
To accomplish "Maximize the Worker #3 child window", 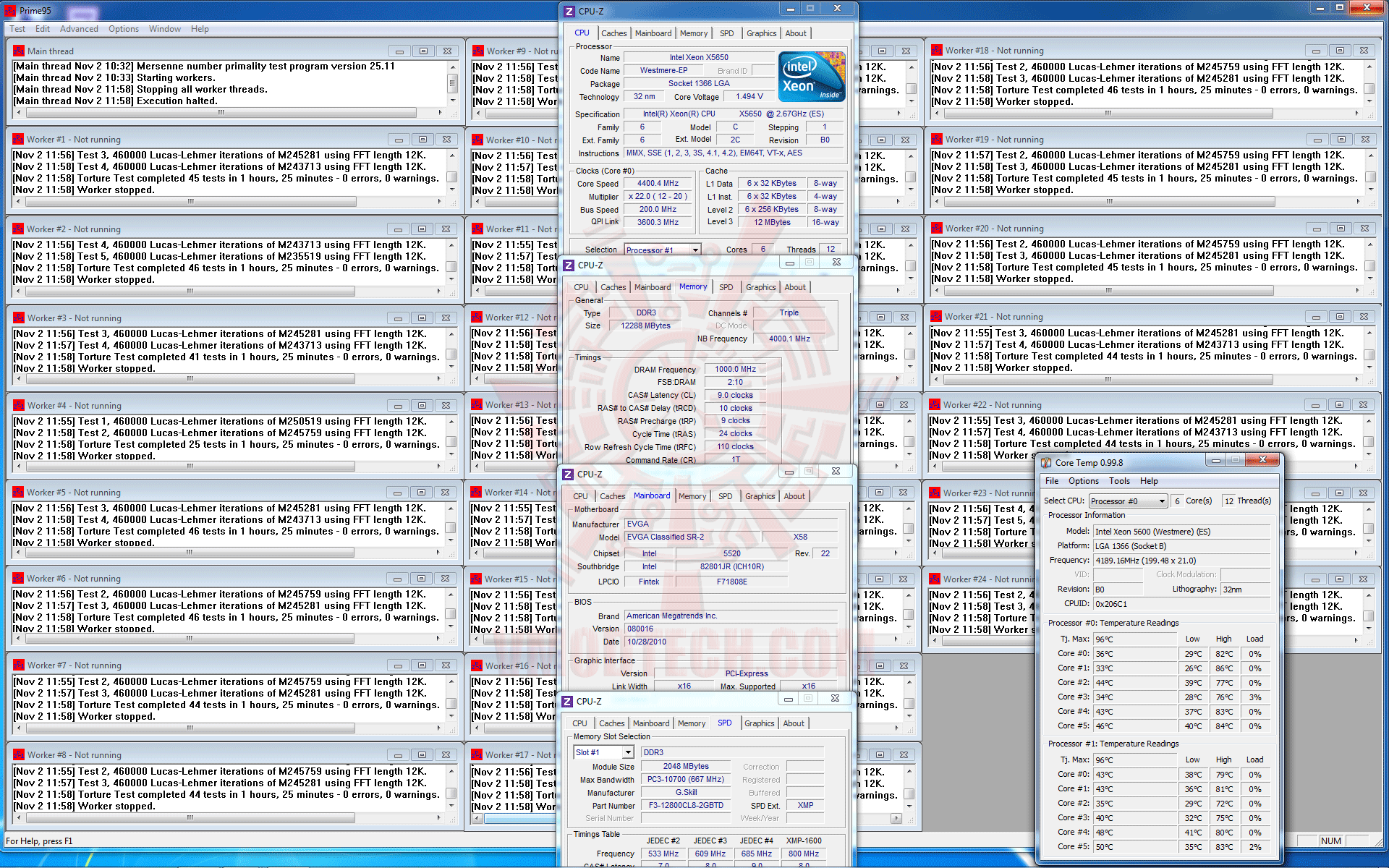I will point(422,318).
